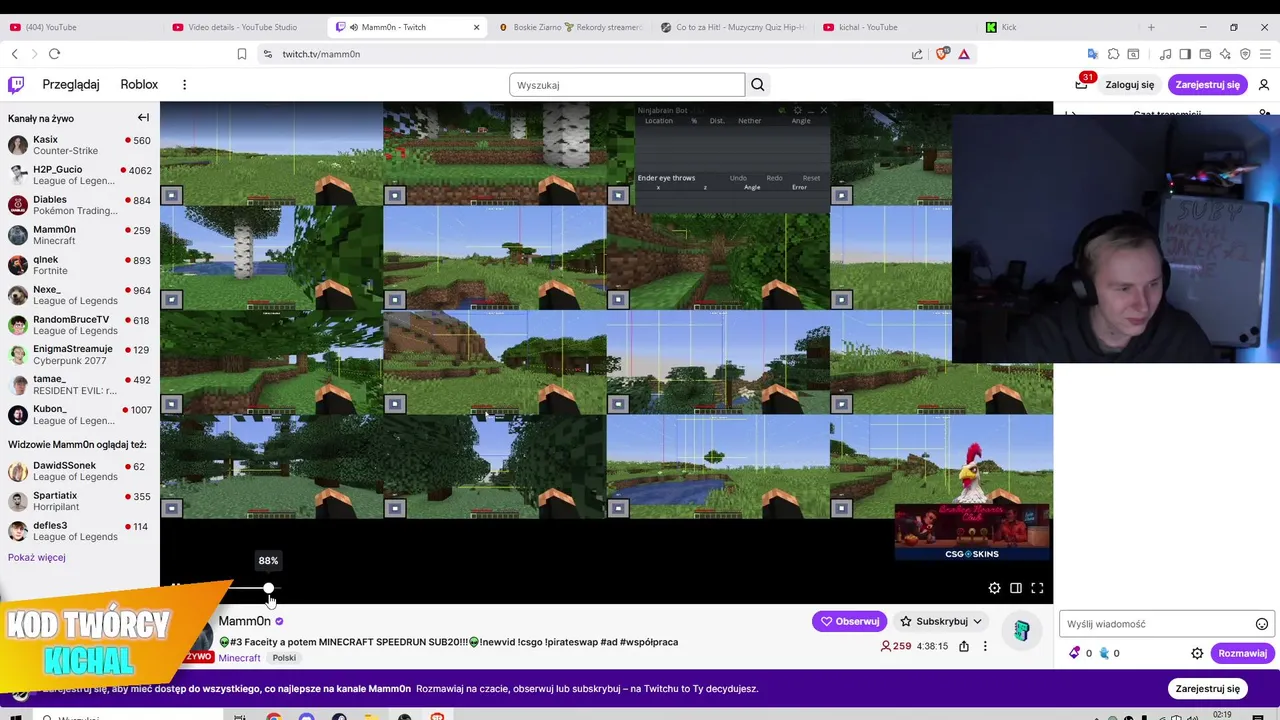Image resolution: width=1280 pixels, height=720 pixels.
Task: Open H2P_Gucio channel in sidebar
Action: 80,175
